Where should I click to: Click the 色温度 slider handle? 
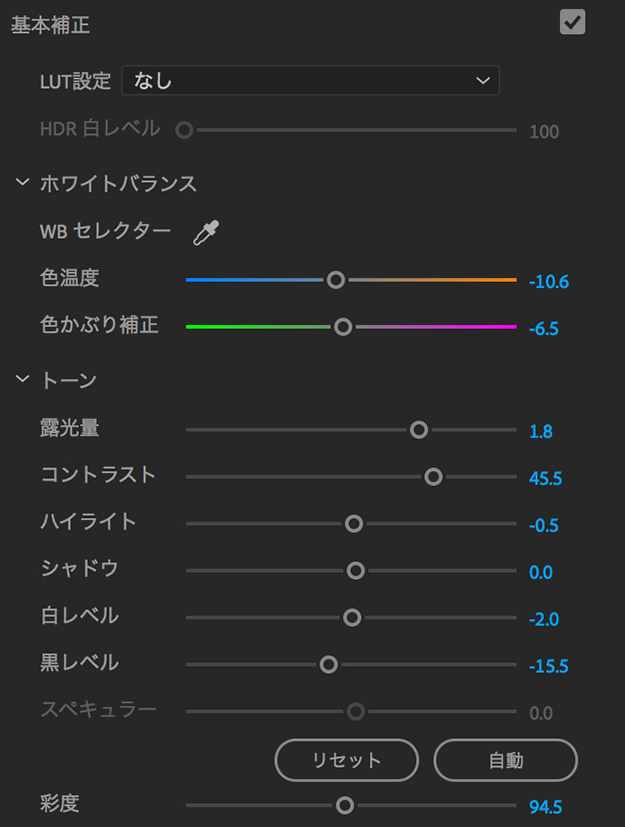[x=336, y=280]
